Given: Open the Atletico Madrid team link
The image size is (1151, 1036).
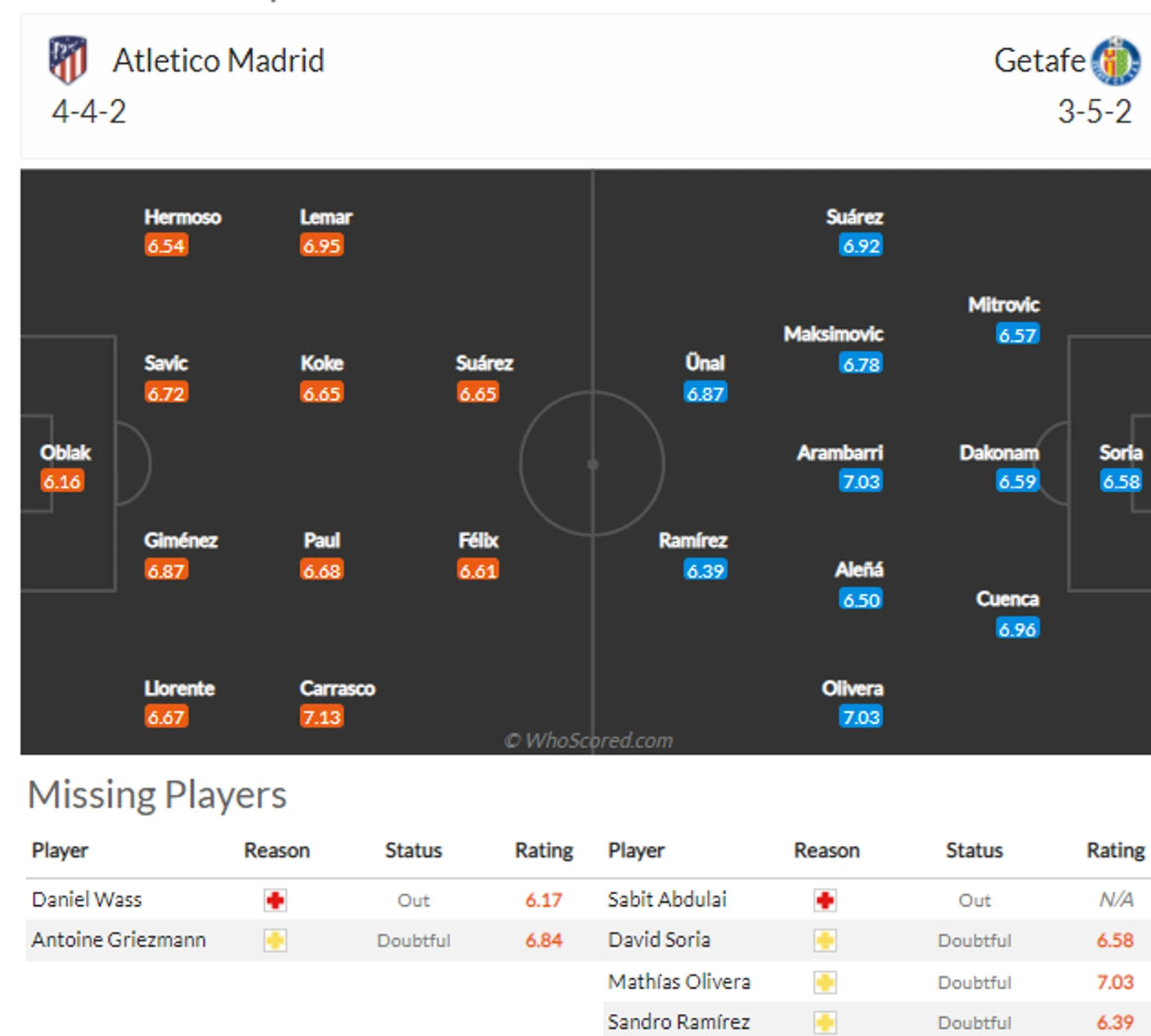Looking at the screenshot, I should point(218,61).
